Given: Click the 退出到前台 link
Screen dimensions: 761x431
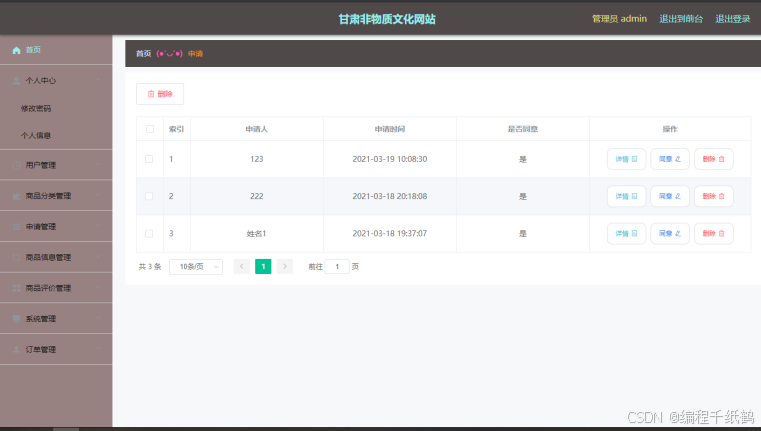Looking at the screenshot, I should (681, 19).
